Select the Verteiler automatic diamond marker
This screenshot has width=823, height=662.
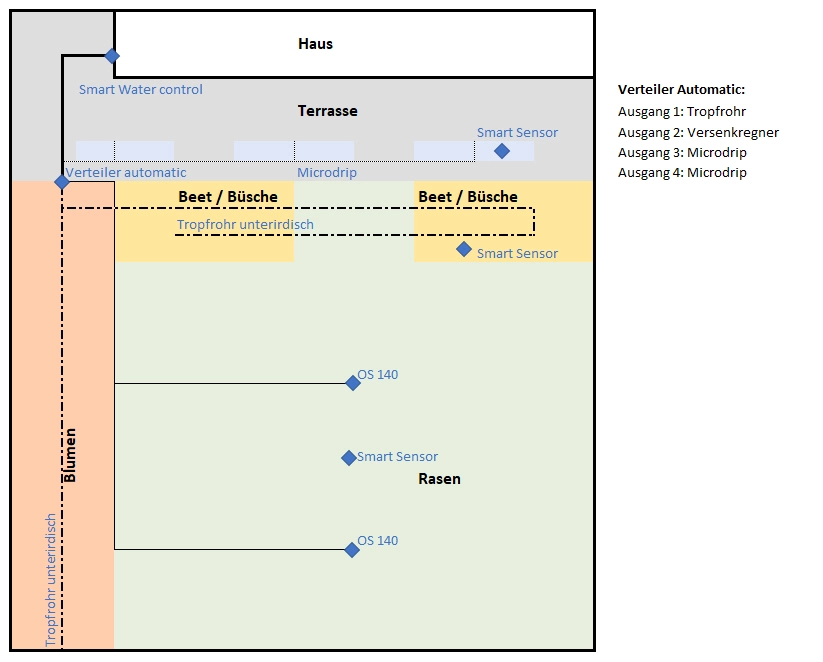tap(62, 182)
